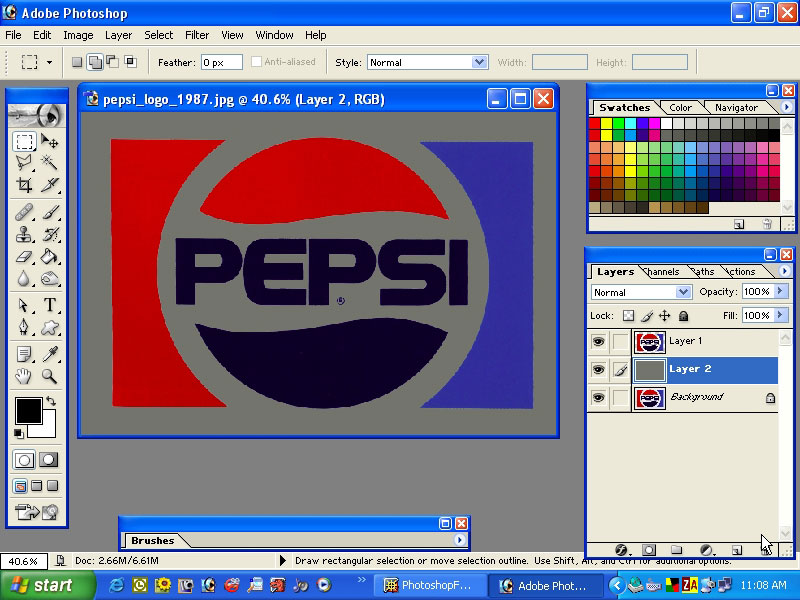The image size is (800, 600).
Task: Select Layer 2 in the Layers panel
Action: click(x=690, y=369)
